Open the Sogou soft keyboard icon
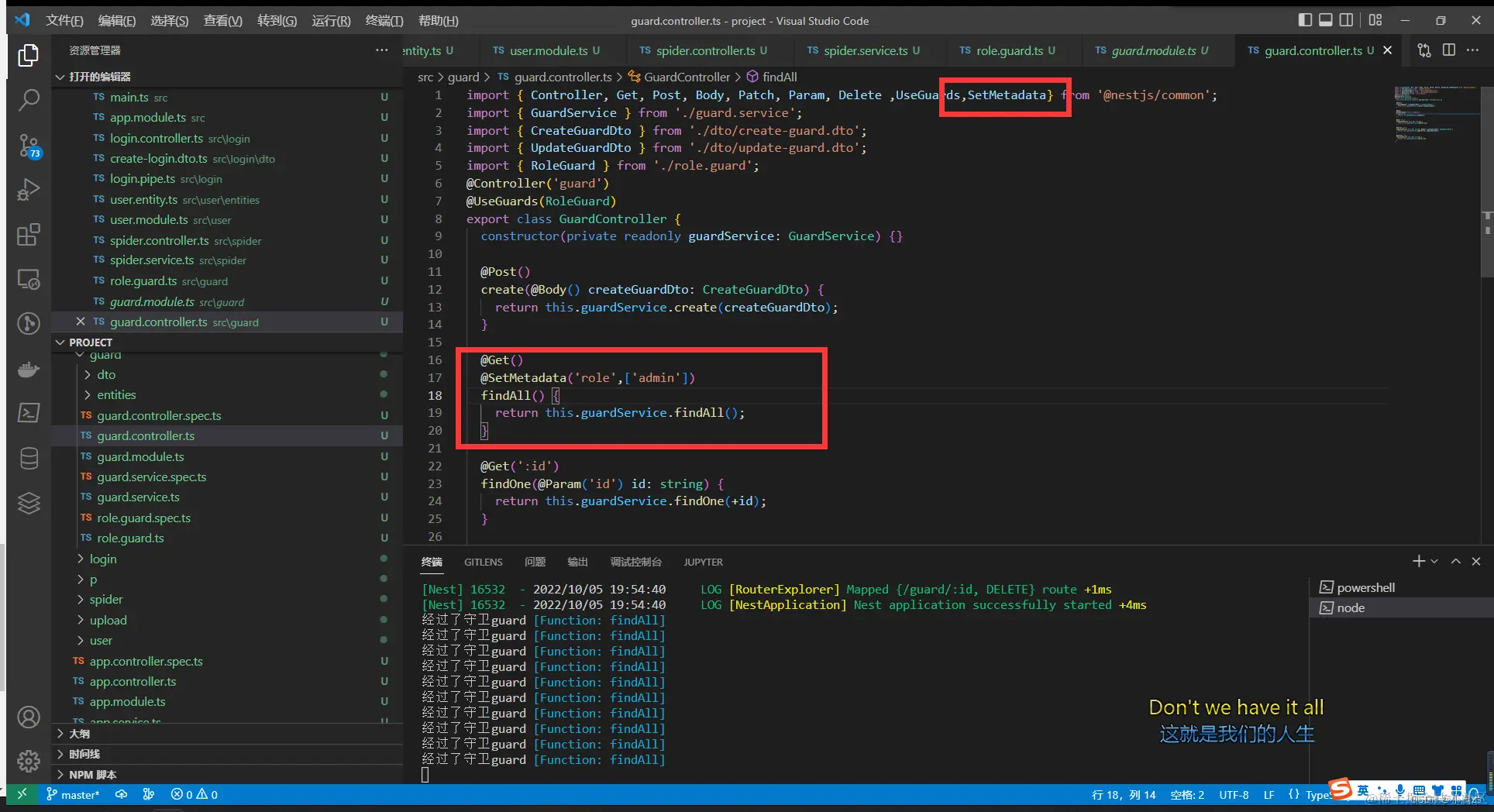This screenshot has width=1494, height=812. pyautogui.click(x=1419, y=790)
